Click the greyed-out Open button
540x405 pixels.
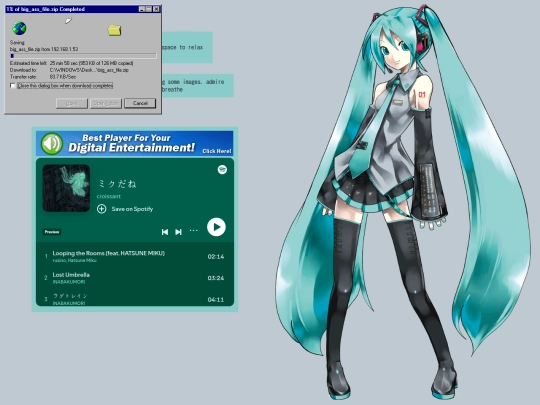(72, 103)
